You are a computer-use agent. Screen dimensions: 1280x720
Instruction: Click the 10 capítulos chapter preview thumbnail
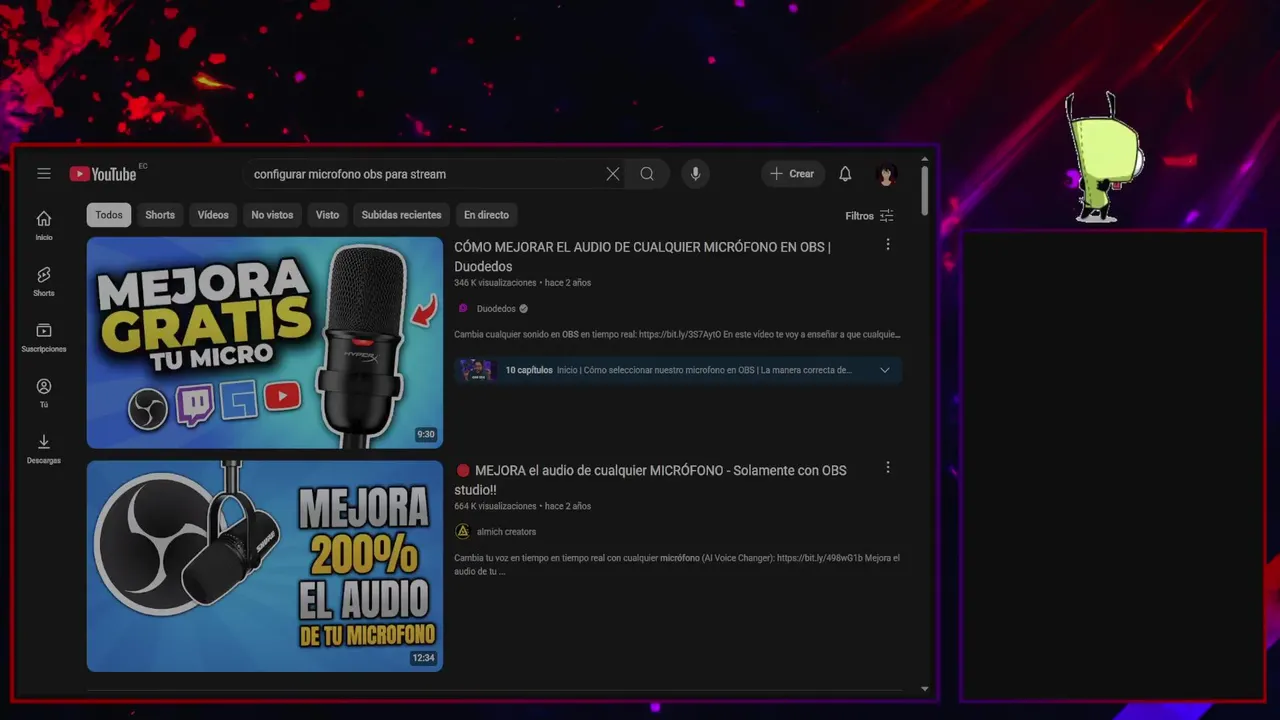coord(477,370)
